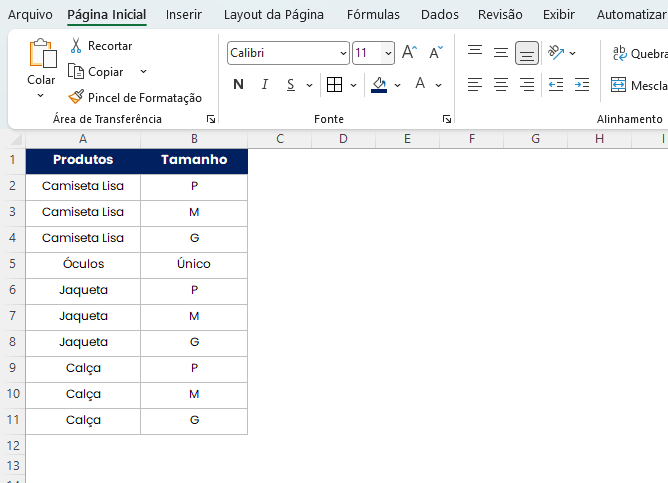Open the font size 11 dropdown
The image size is (668, 483).
[388, 53]
